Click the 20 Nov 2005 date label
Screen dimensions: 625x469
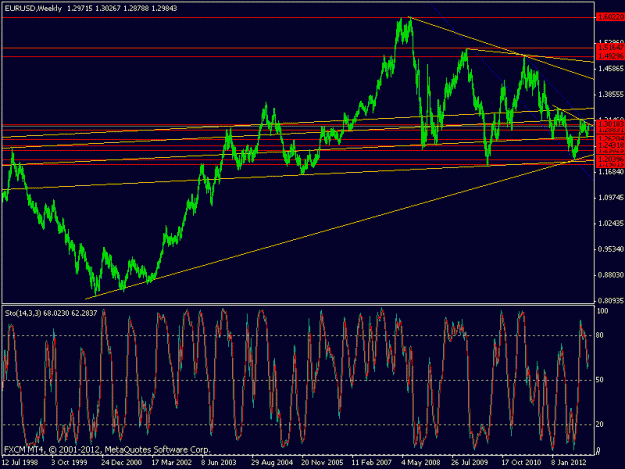322,462
